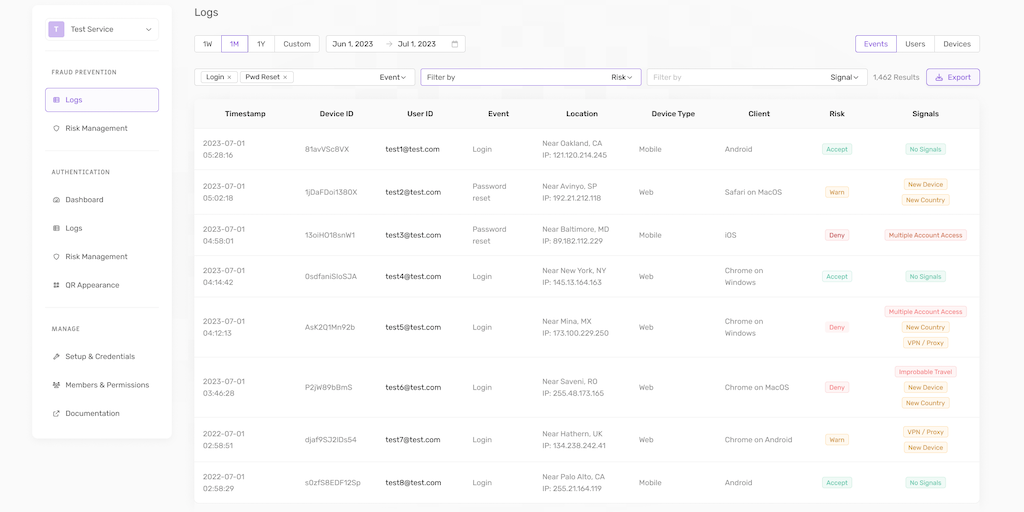Choose the Custom time range option
1024x512 pixels.
(x=297, y=44)
